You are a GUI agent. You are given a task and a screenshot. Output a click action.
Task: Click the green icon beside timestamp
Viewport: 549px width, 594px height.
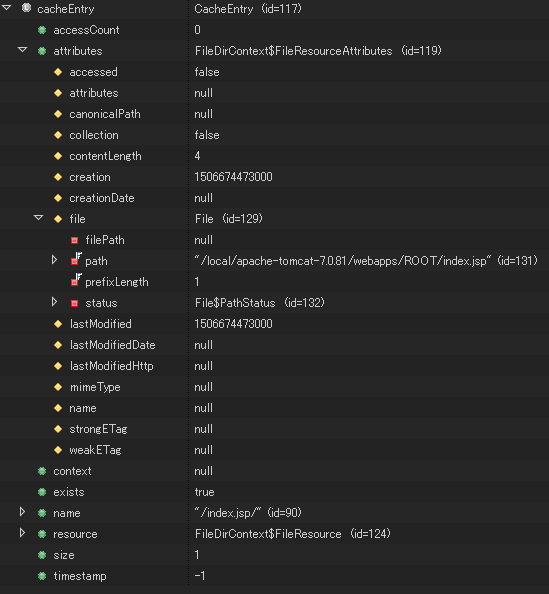pos(42,576)
